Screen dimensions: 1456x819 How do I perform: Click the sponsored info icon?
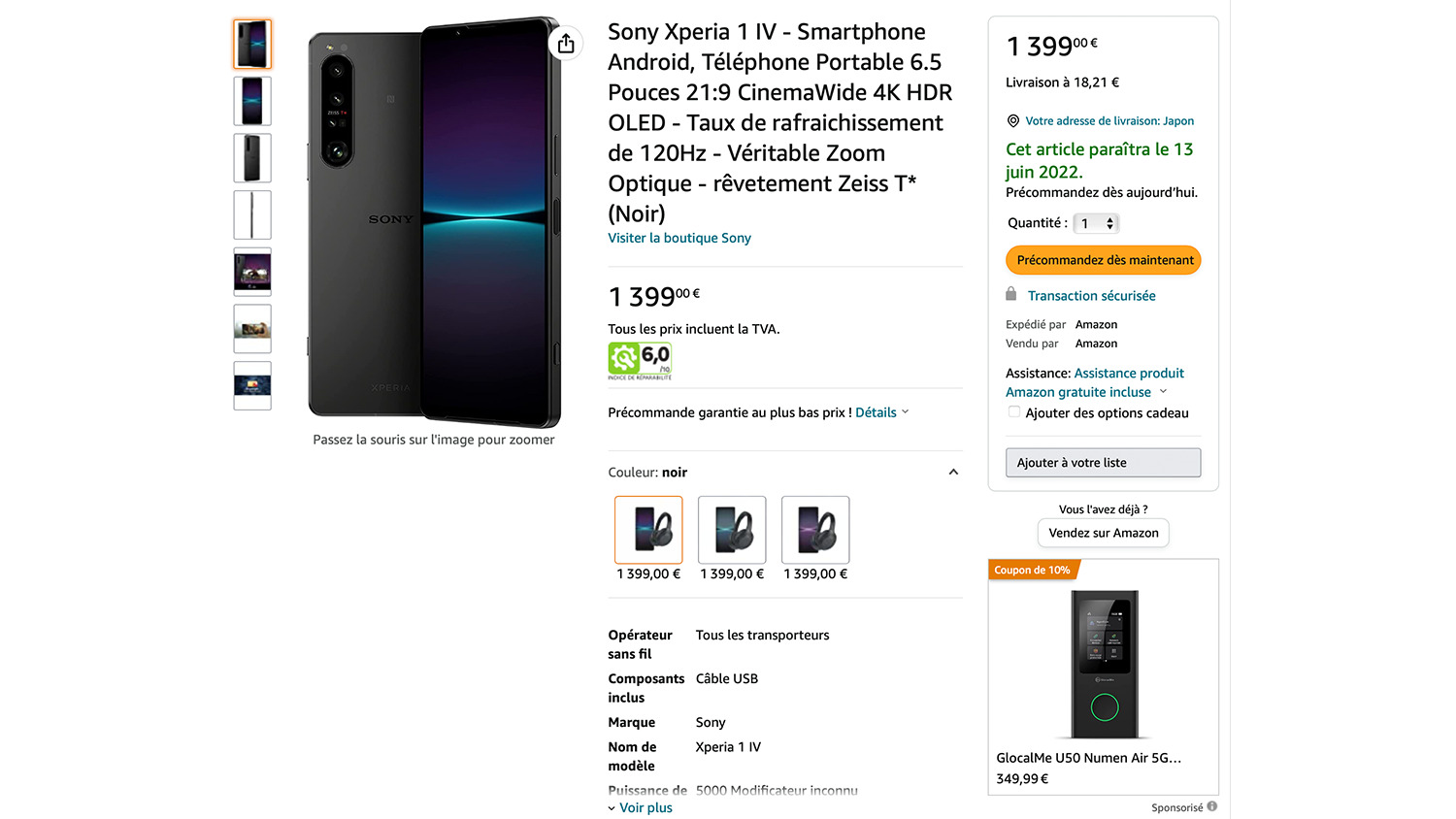pyautogui.click(x=1212, y=806)
